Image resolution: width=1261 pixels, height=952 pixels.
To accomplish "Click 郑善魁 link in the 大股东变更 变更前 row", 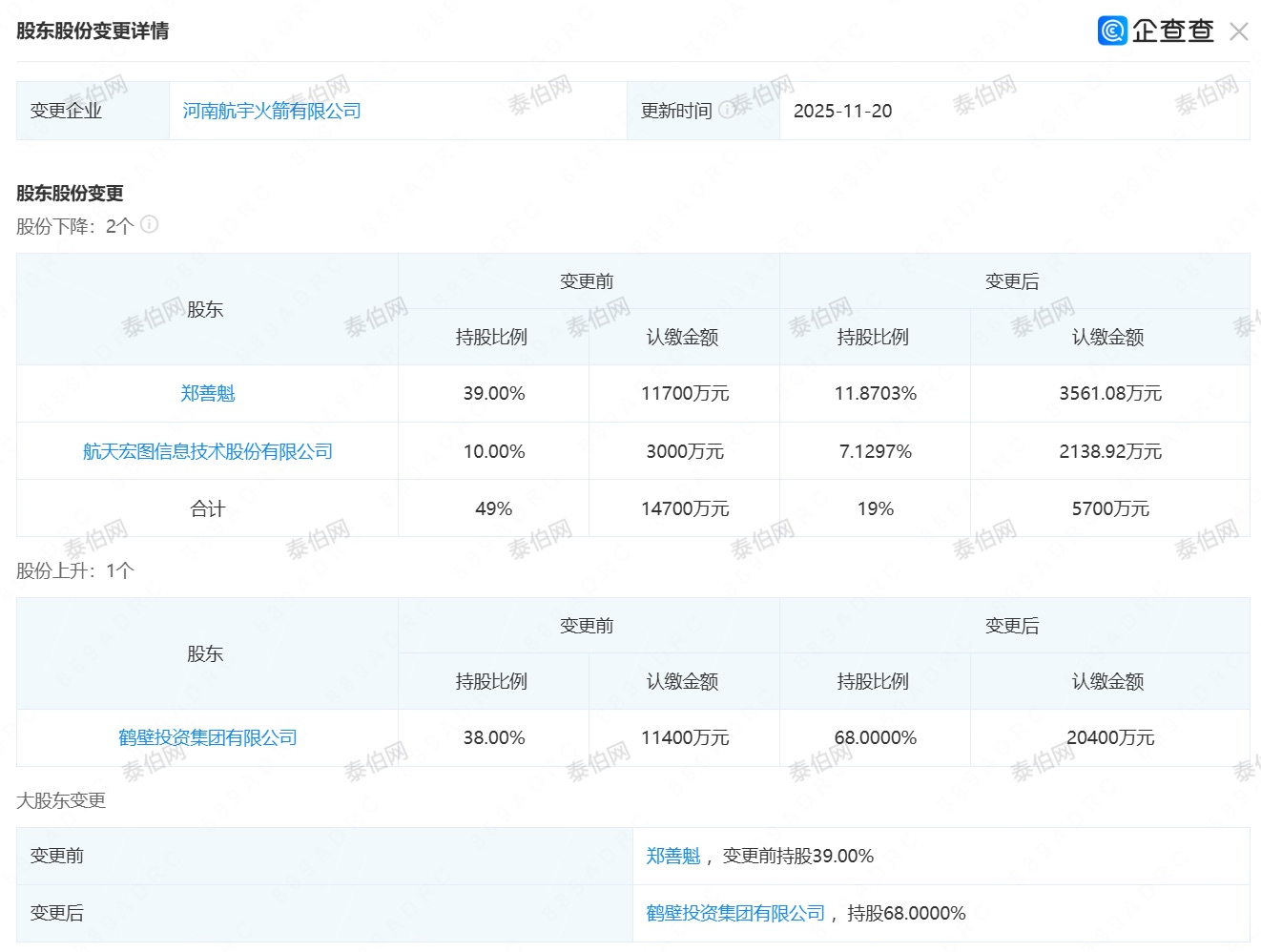I will (x=672, y=856).
